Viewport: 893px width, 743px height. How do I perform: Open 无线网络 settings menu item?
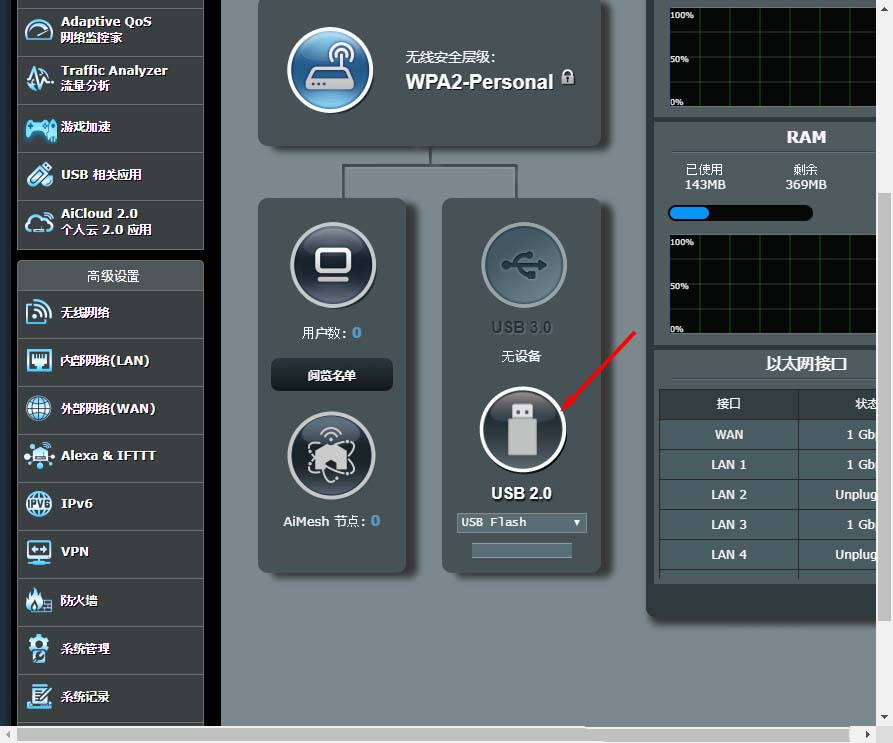coord(110,314)
